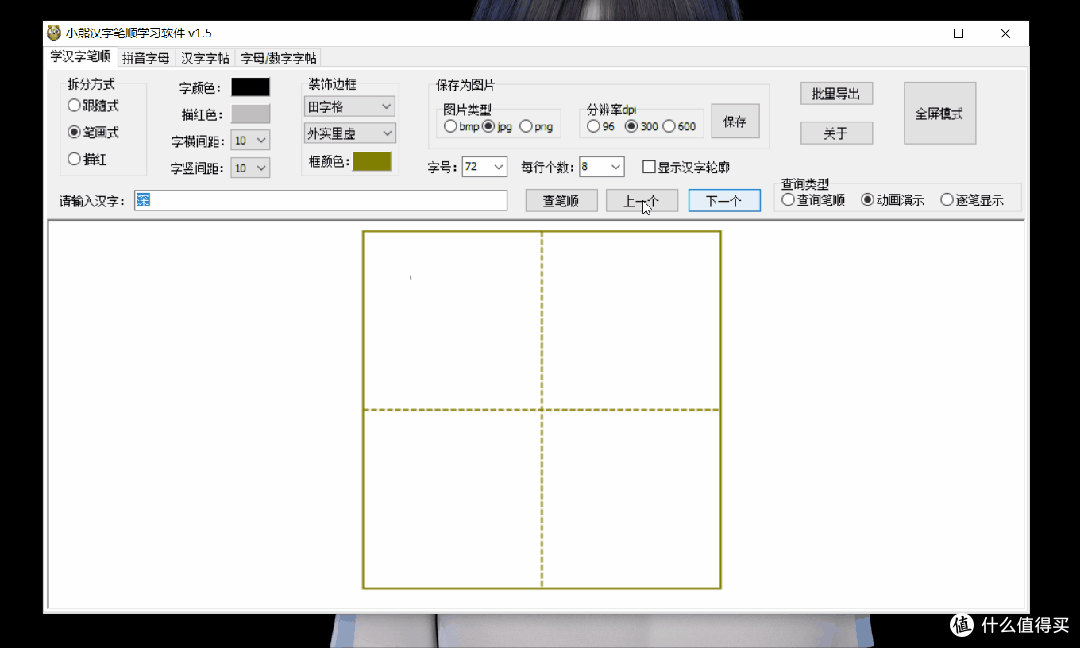Close the application window
The image size is (1080, 648).
(x=1005, y=33)
